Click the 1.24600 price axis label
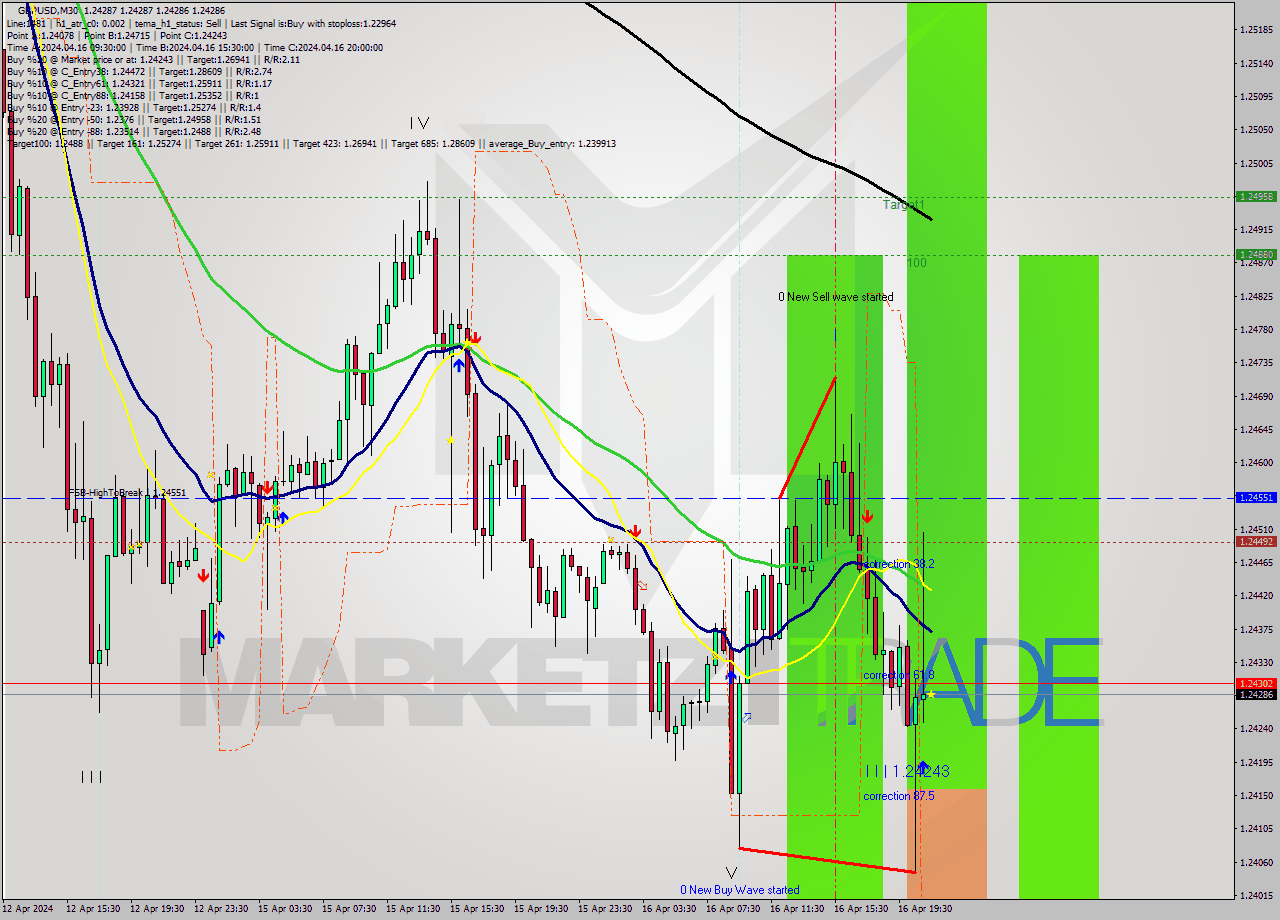This screenshot has height=920, width=1280. [x=1256, y=462]
